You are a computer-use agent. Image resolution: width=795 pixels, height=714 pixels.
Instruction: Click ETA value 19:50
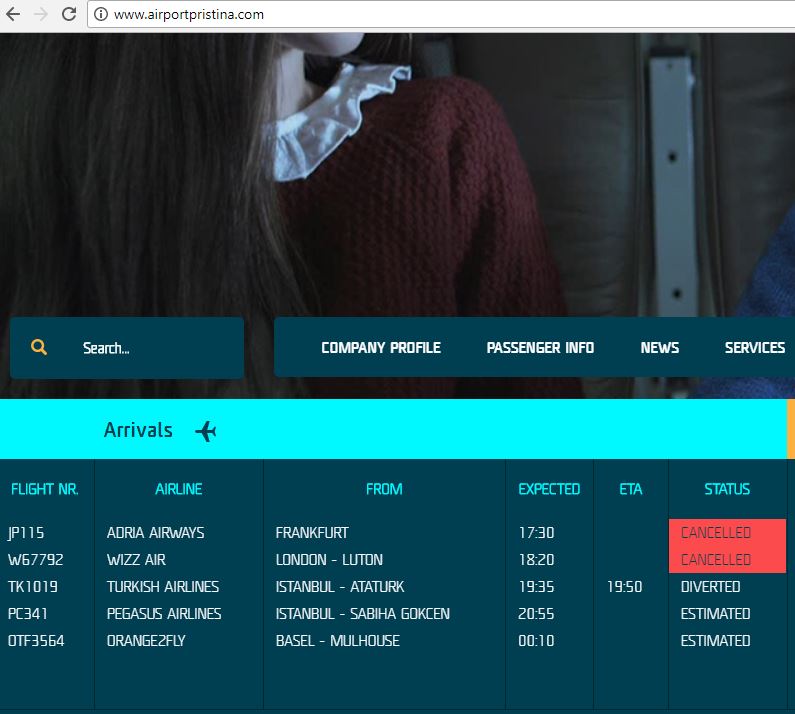point(625,587)
